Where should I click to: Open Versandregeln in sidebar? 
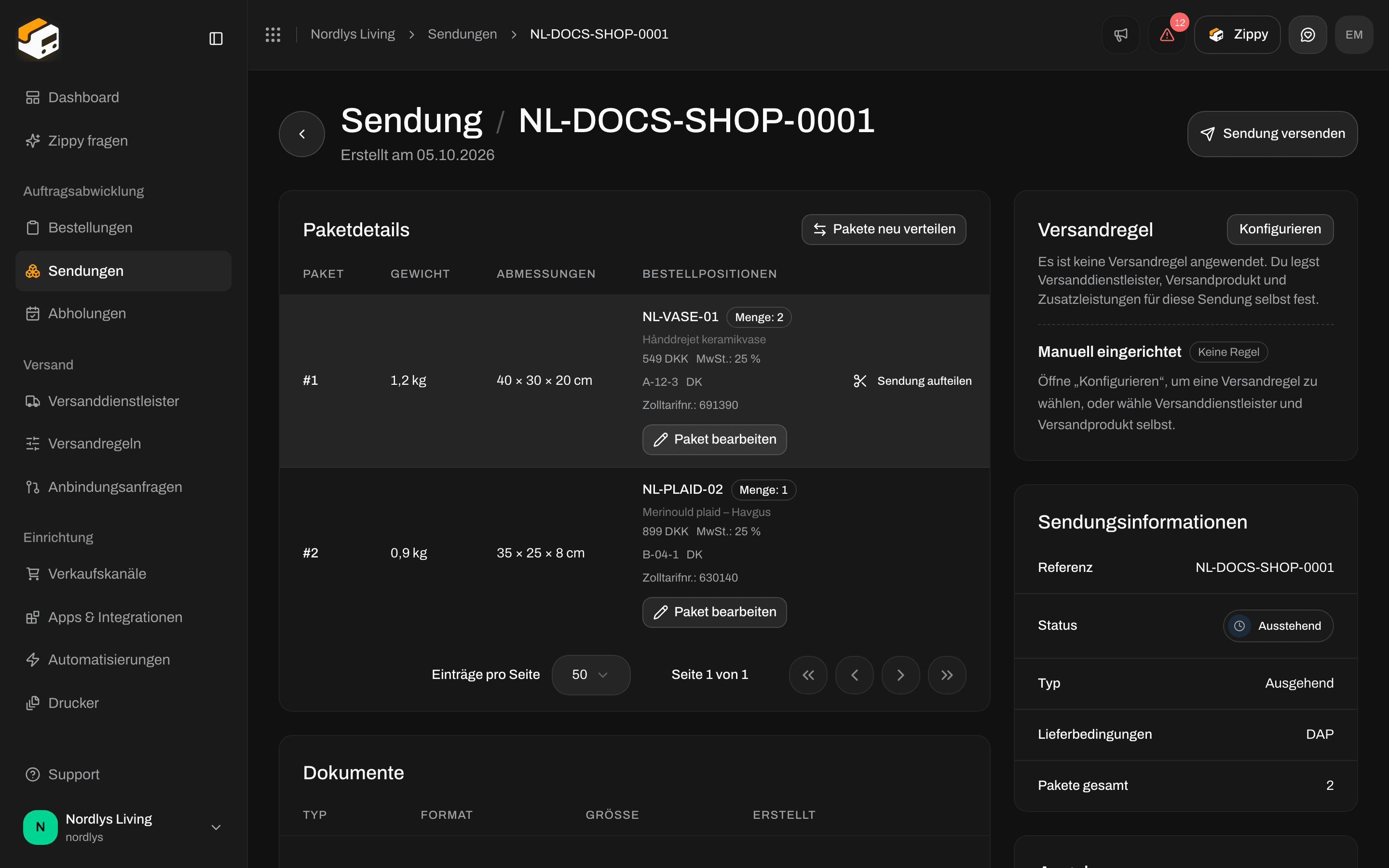(123, 443)
